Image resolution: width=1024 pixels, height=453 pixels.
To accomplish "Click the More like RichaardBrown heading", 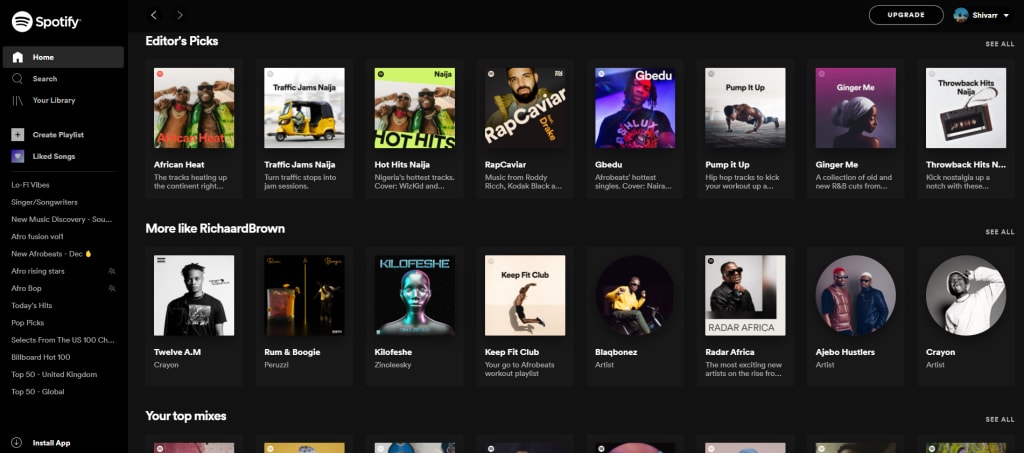I will 215,228.
